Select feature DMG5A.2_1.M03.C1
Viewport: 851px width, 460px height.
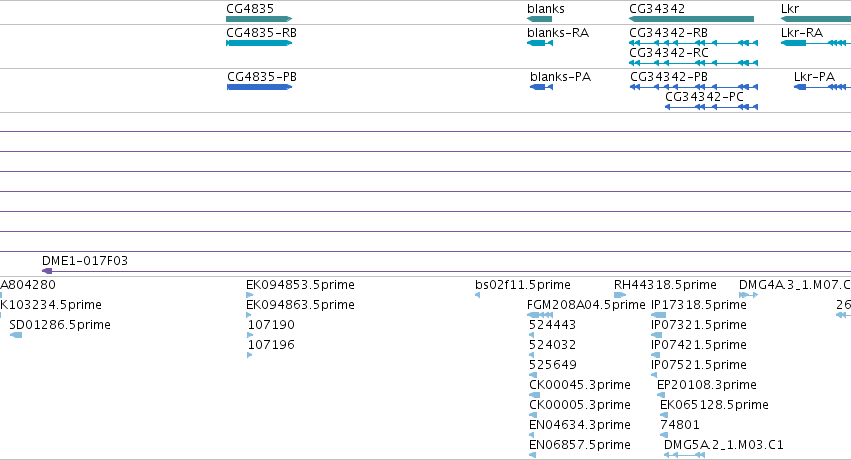[x=723, y=445]
